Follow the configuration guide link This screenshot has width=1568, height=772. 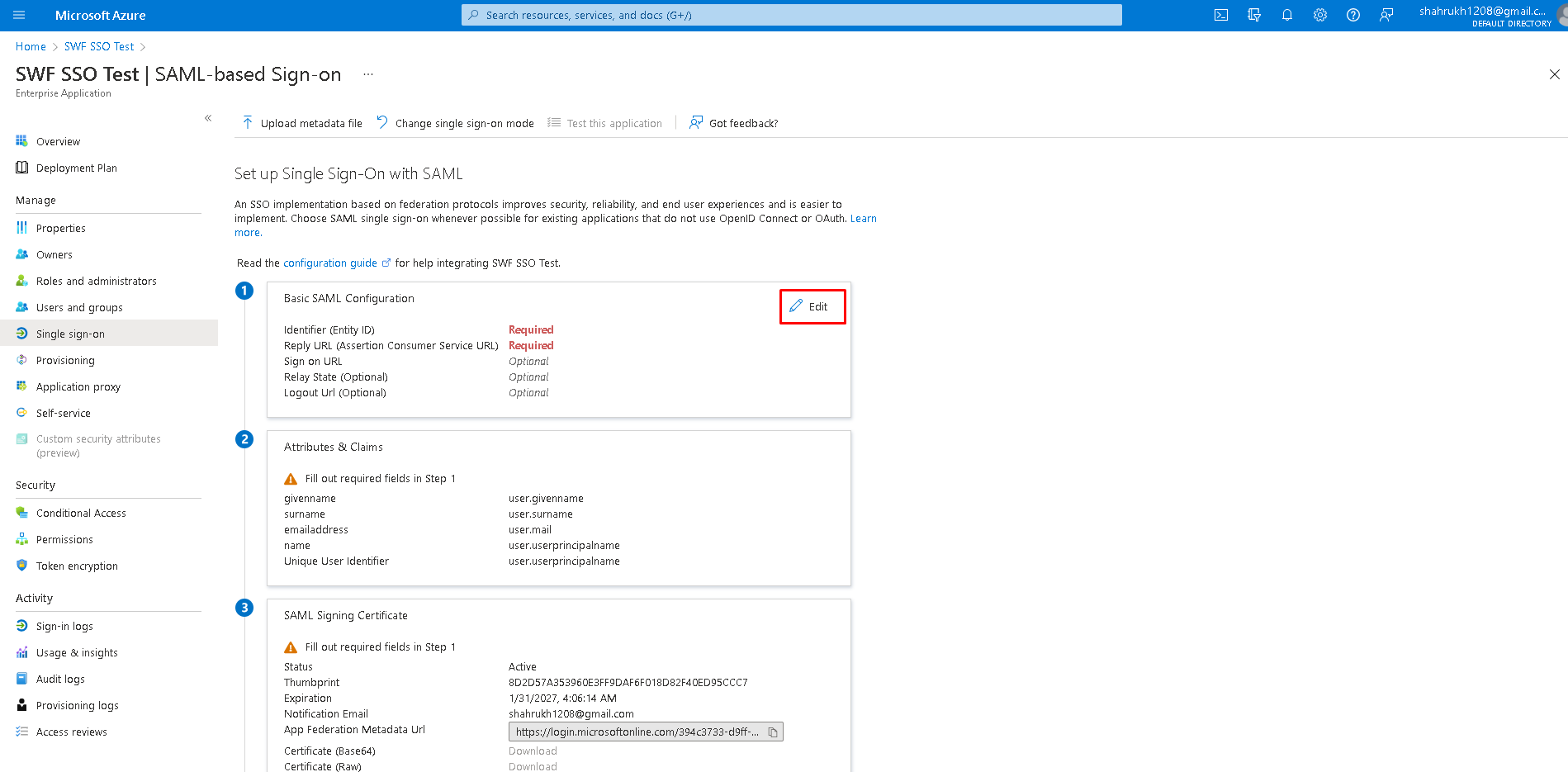(330, 263)
